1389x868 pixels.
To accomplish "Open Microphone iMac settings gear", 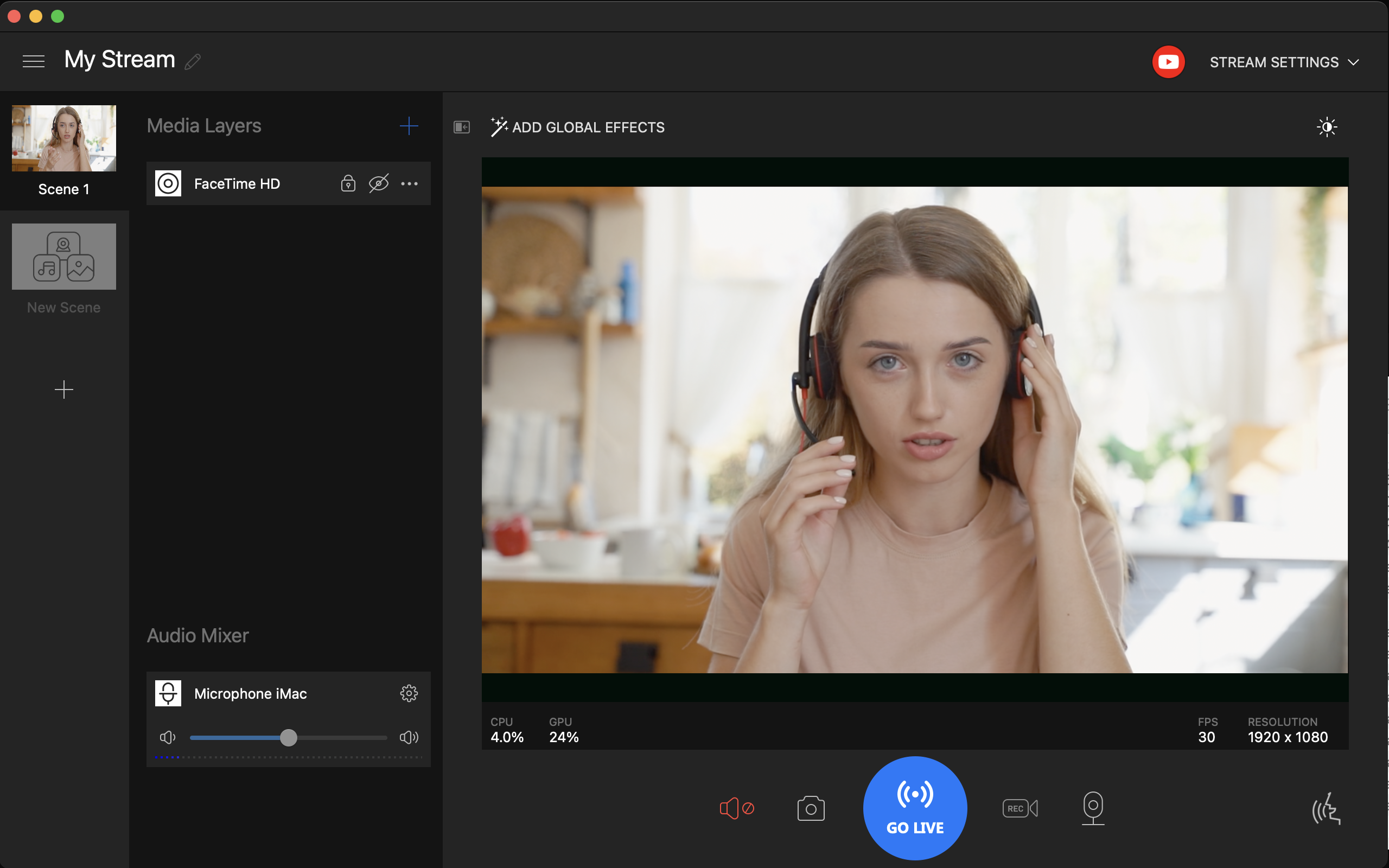I will pyautogui.click(x=409, y=693).
